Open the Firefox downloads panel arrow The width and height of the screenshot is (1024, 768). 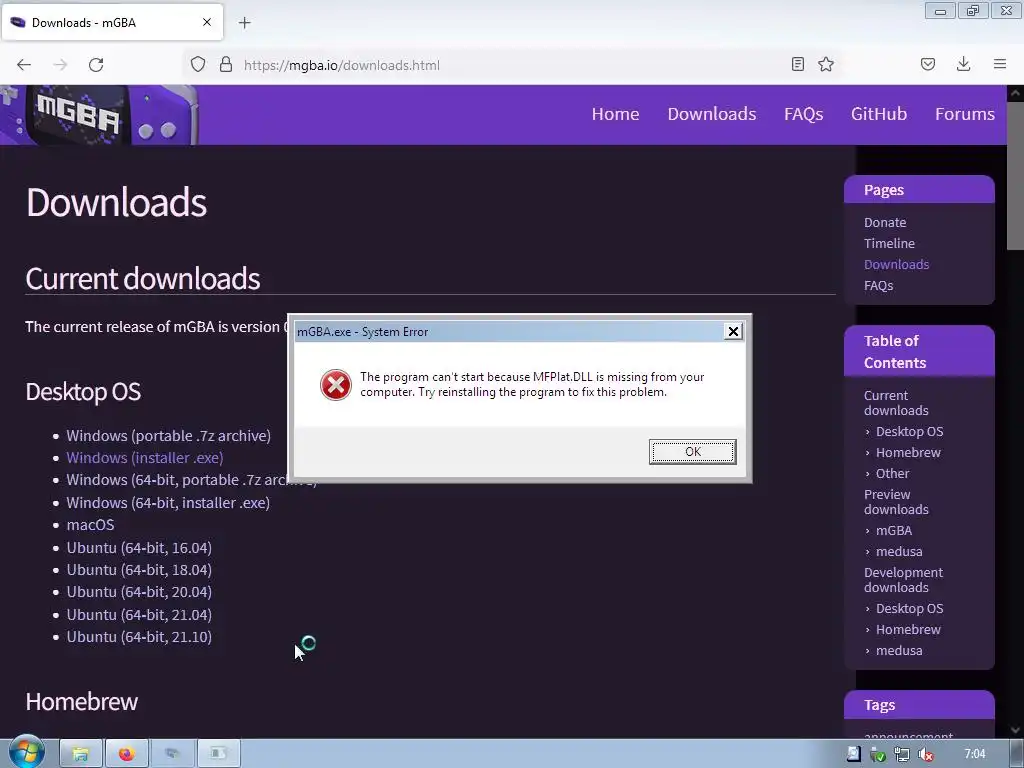[963, 64]
